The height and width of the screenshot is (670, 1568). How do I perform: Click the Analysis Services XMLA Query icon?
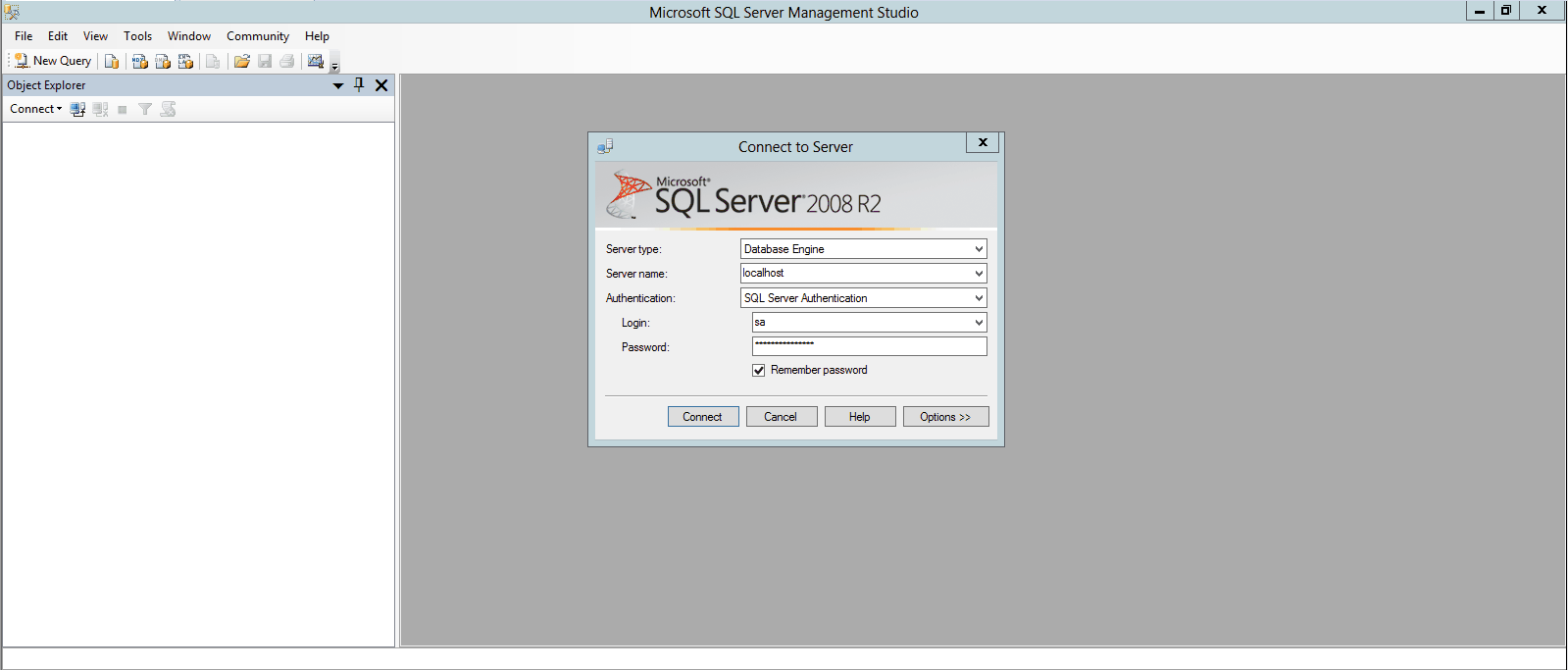click(185, 61)
